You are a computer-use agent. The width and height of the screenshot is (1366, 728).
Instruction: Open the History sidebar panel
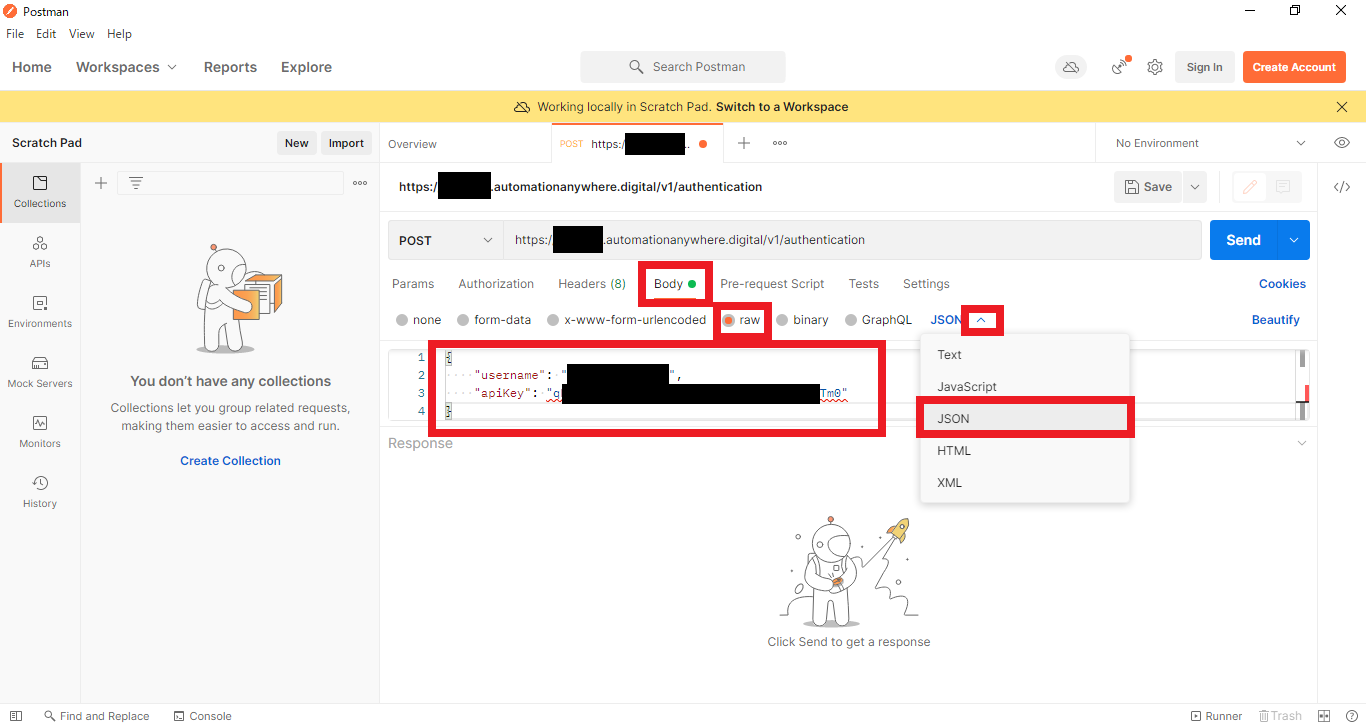tap(40, 492)
